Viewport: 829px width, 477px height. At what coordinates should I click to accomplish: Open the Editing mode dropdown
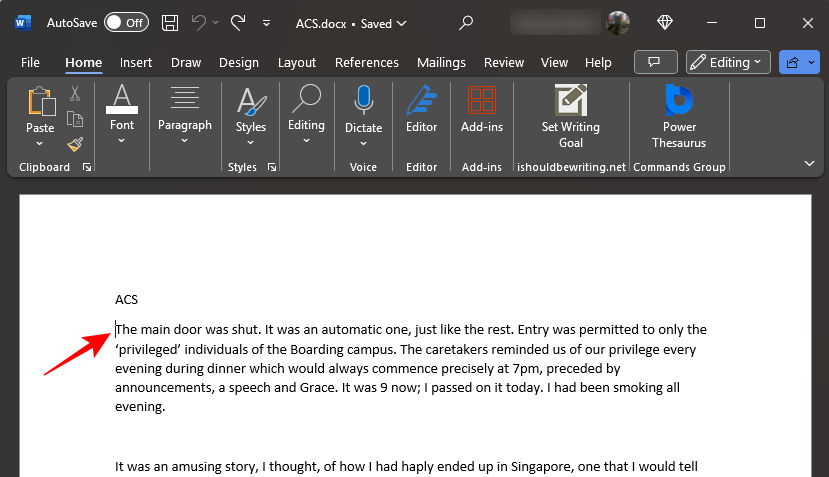(728, 62)
